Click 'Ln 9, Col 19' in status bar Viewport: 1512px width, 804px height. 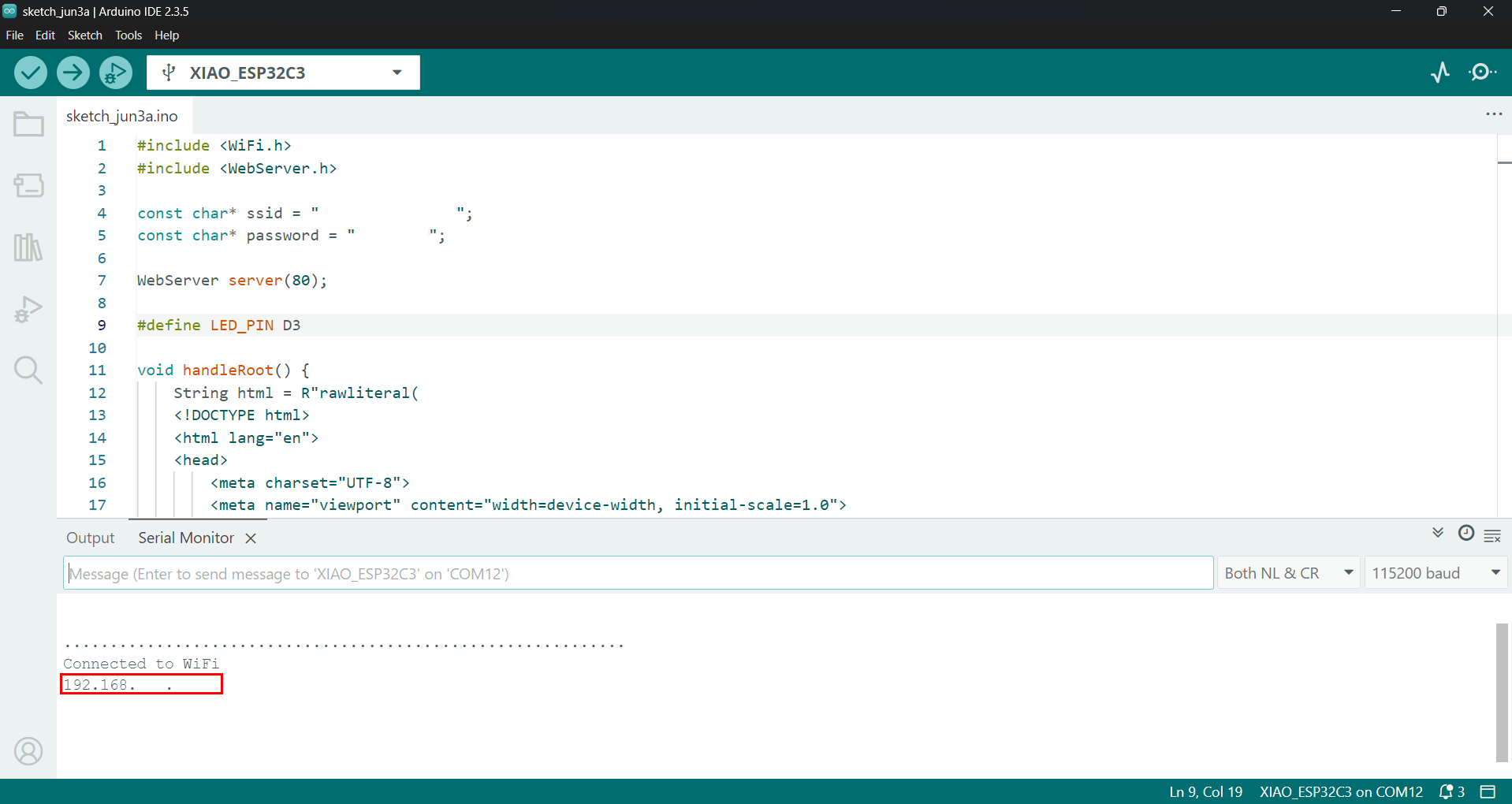click(1205, 791)
